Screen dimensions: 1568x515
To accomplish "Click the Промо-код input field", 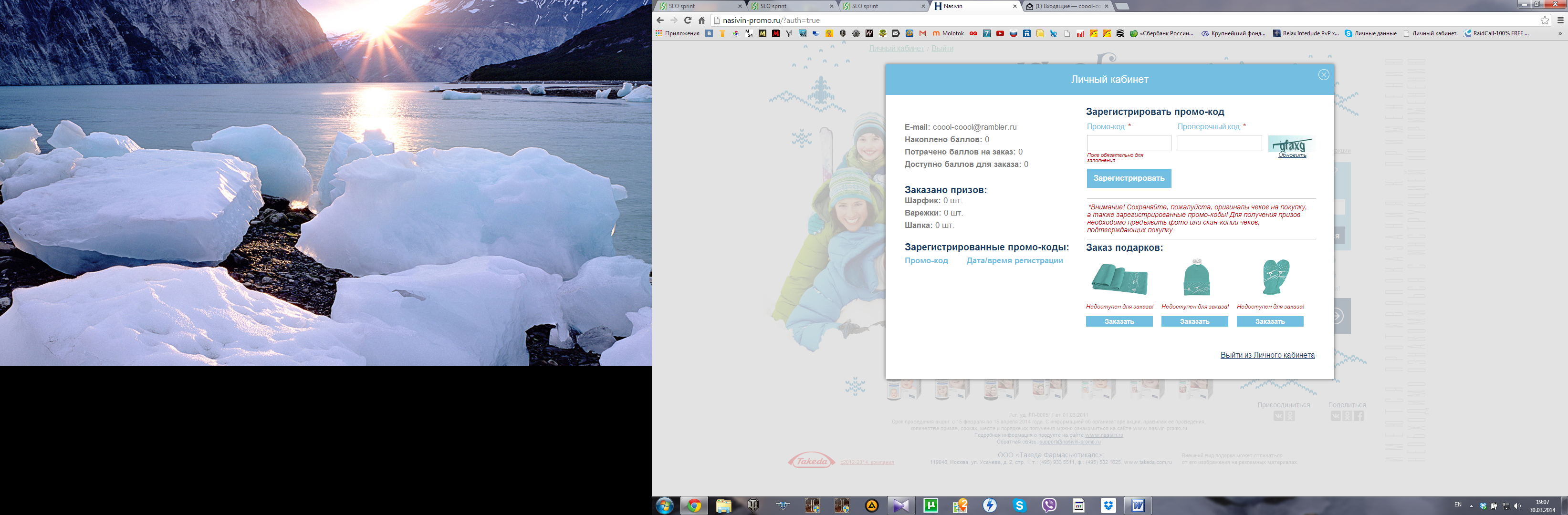I will [x=1129, y=144].
